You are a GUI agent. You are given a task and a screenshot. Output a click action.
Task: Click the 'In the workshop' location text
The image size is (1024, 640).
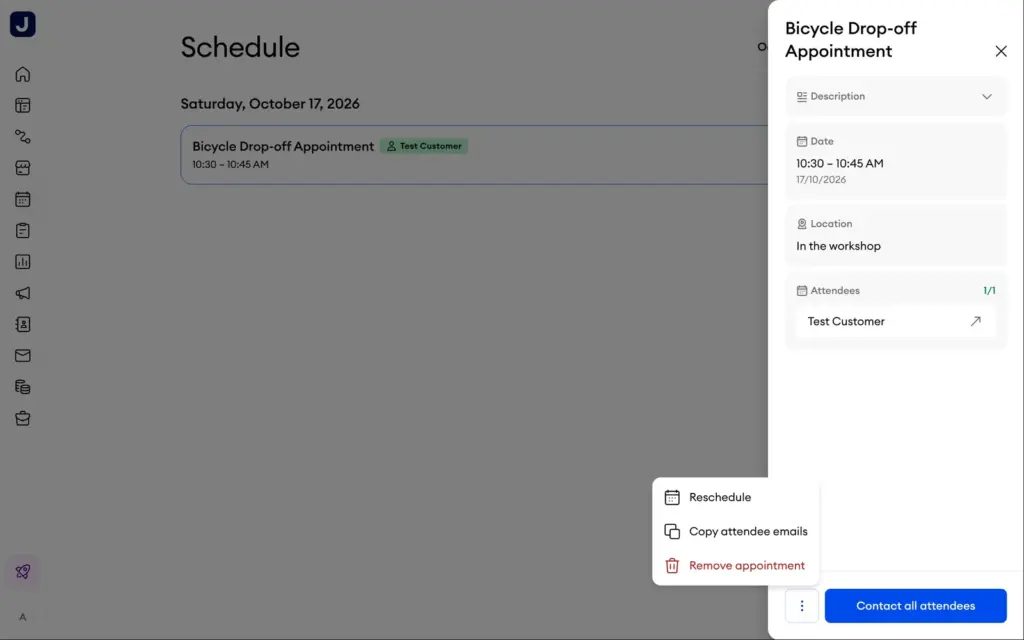(x=838, y=246)
